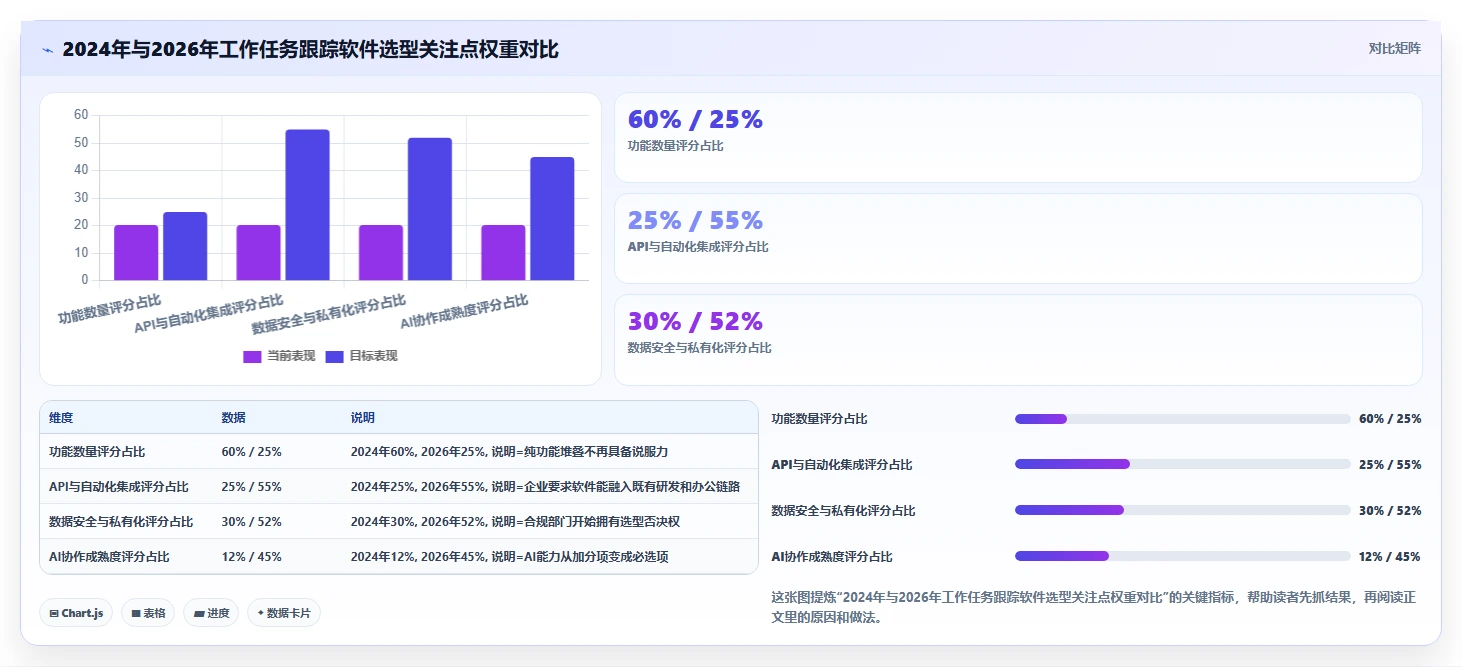Click the 功能数量评分占比 x-axis label on the chart
This screenshot has height=667, width=1462.
click(110, 308)
